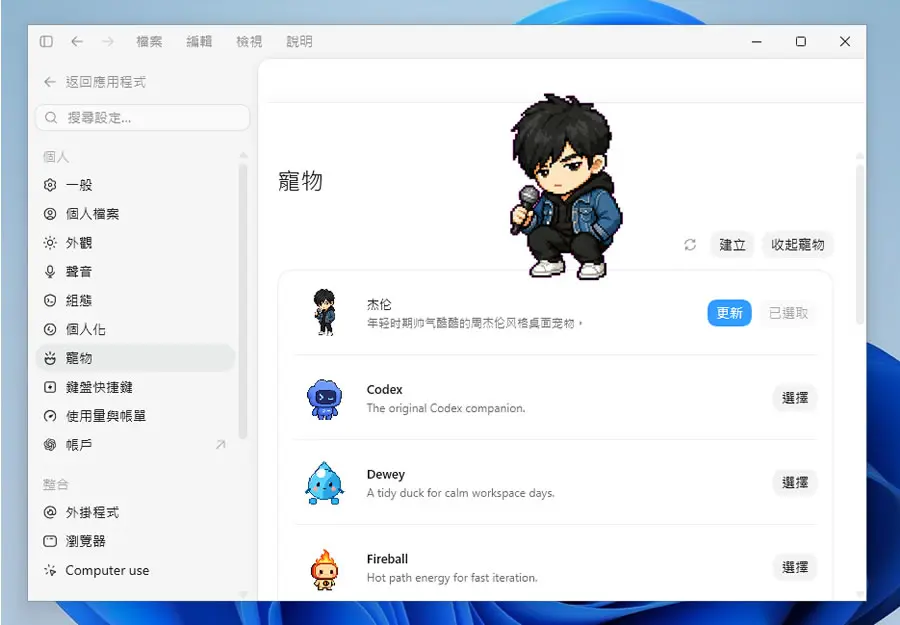Toggle the sidebar panel icon
900x625 pixels.
46,41
